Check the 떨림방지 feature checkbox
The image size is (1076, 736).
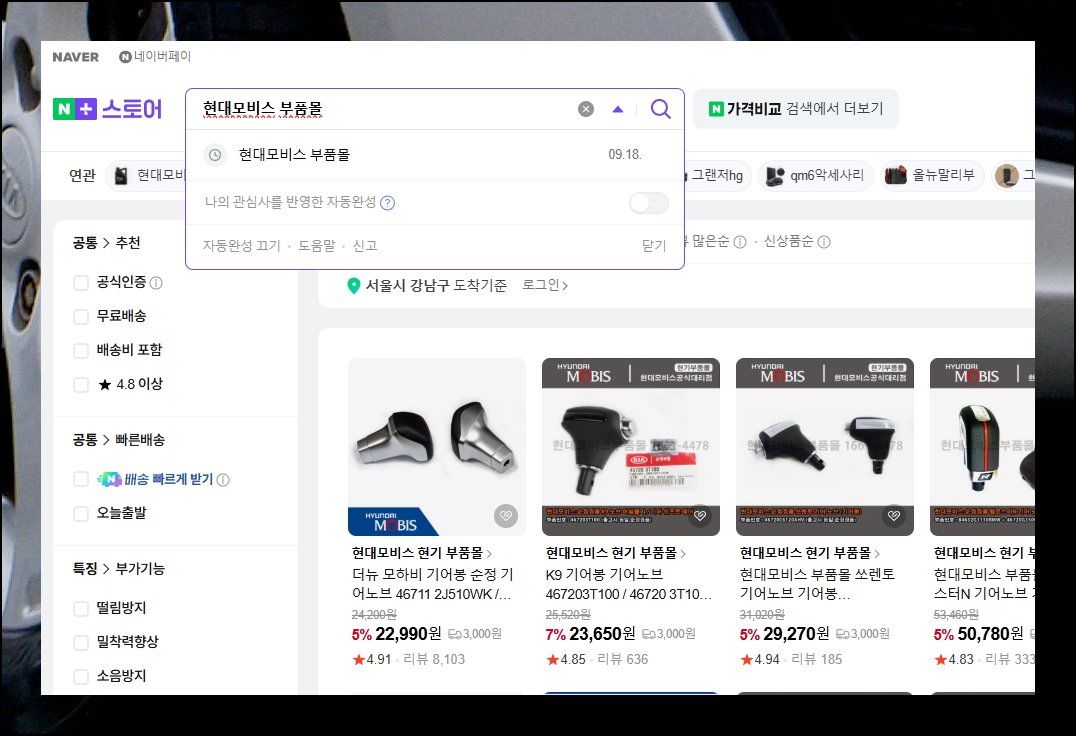click(x=81, y=608)
